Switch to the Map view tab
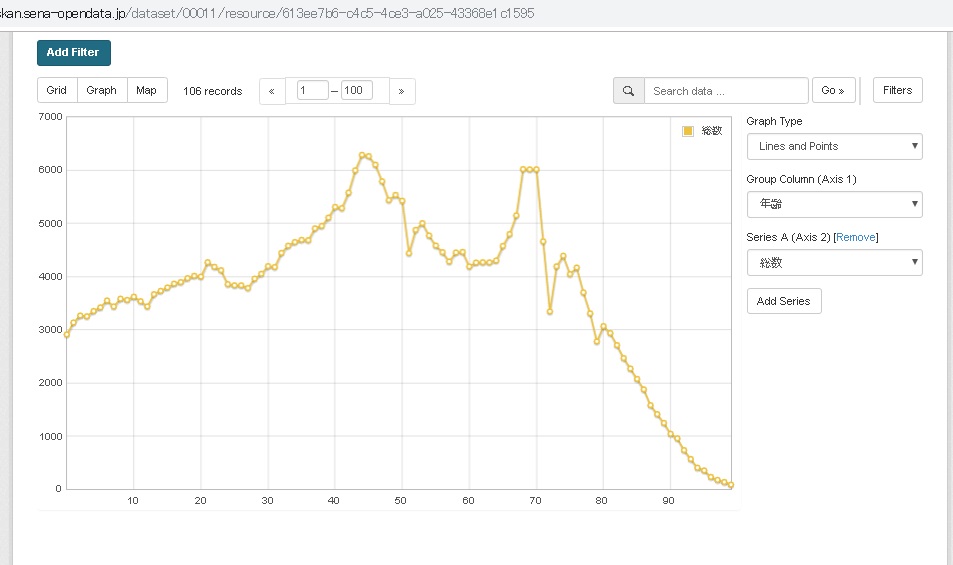The image size is (953, 565). point(146,90)
